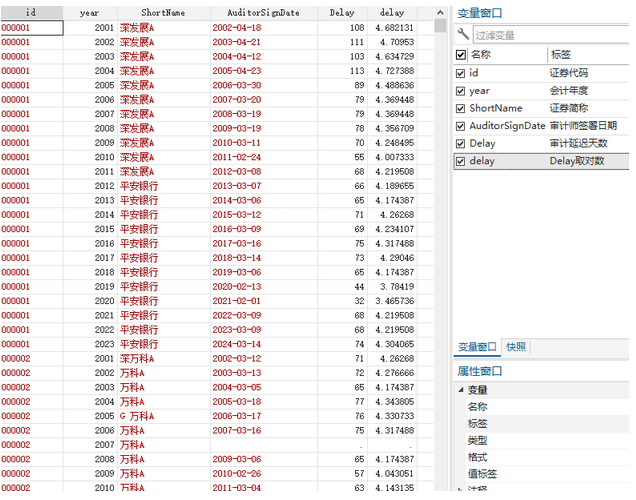Click the 标签 column header in the variables list

(x=561, y=54)
